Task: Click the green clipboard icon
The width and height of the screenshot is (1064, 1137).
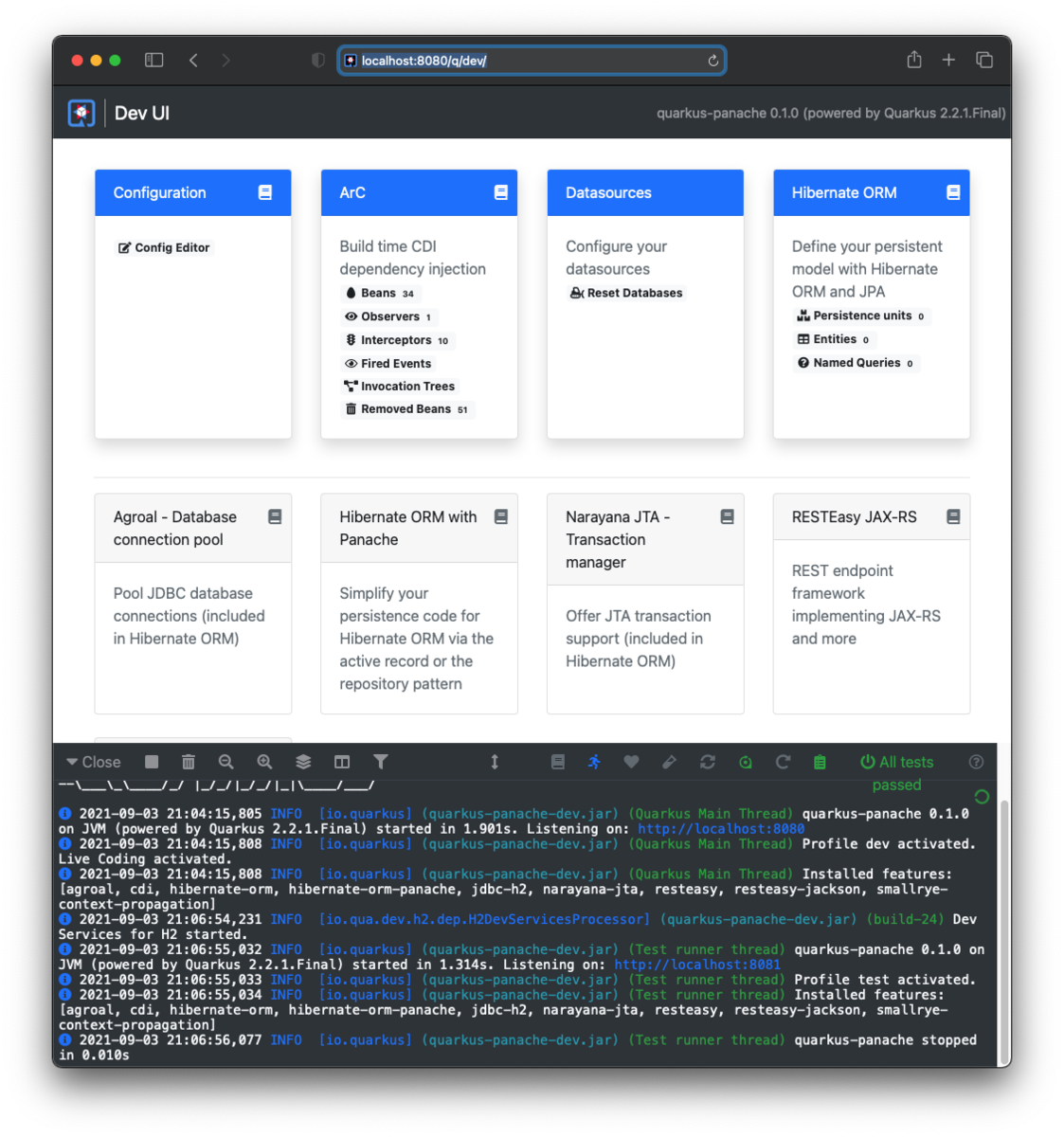Action: 821,762
